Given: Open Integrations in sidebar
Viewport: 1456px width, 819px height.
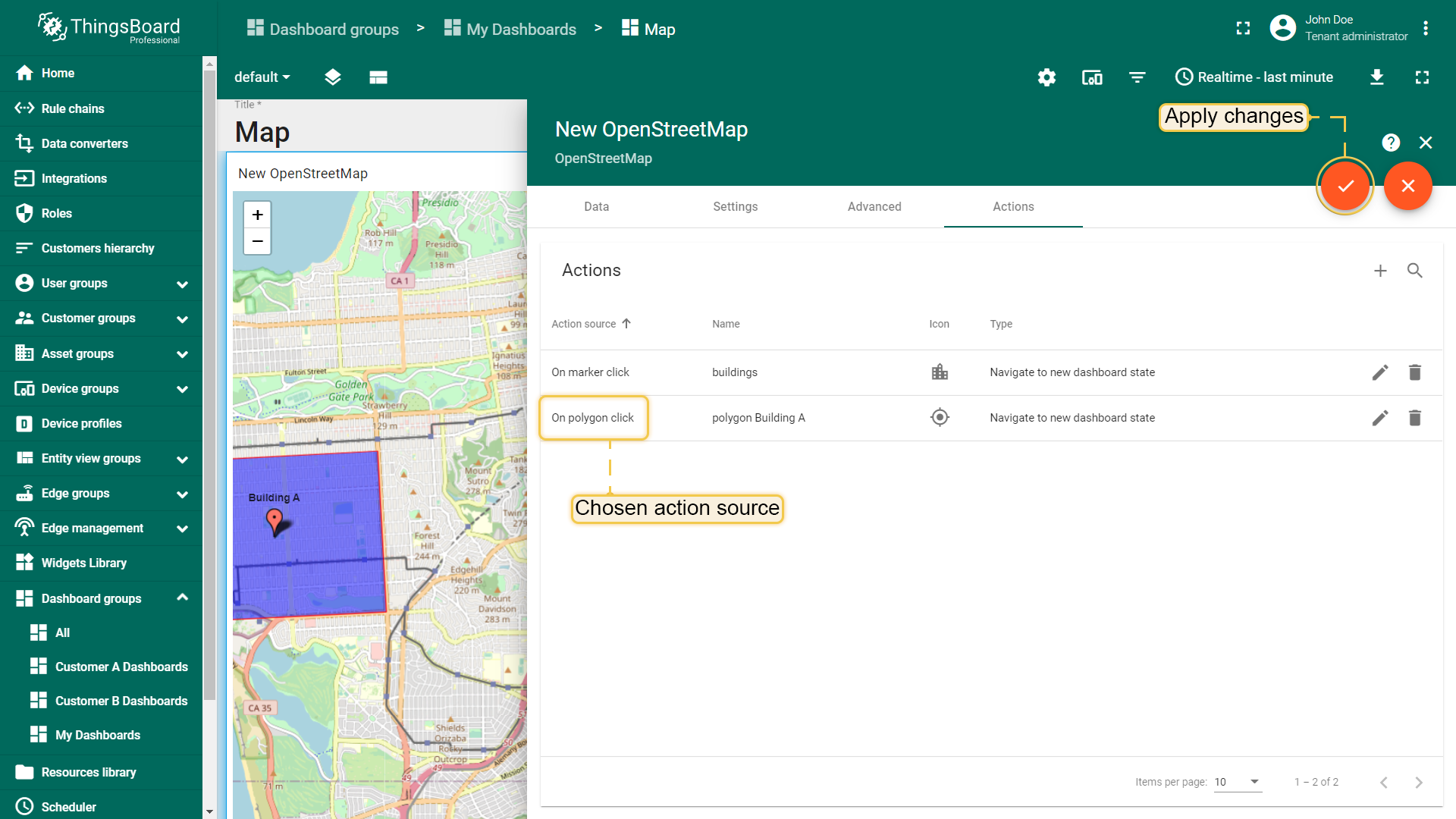Looking at the screenshot, I should (x=102, y=178).
